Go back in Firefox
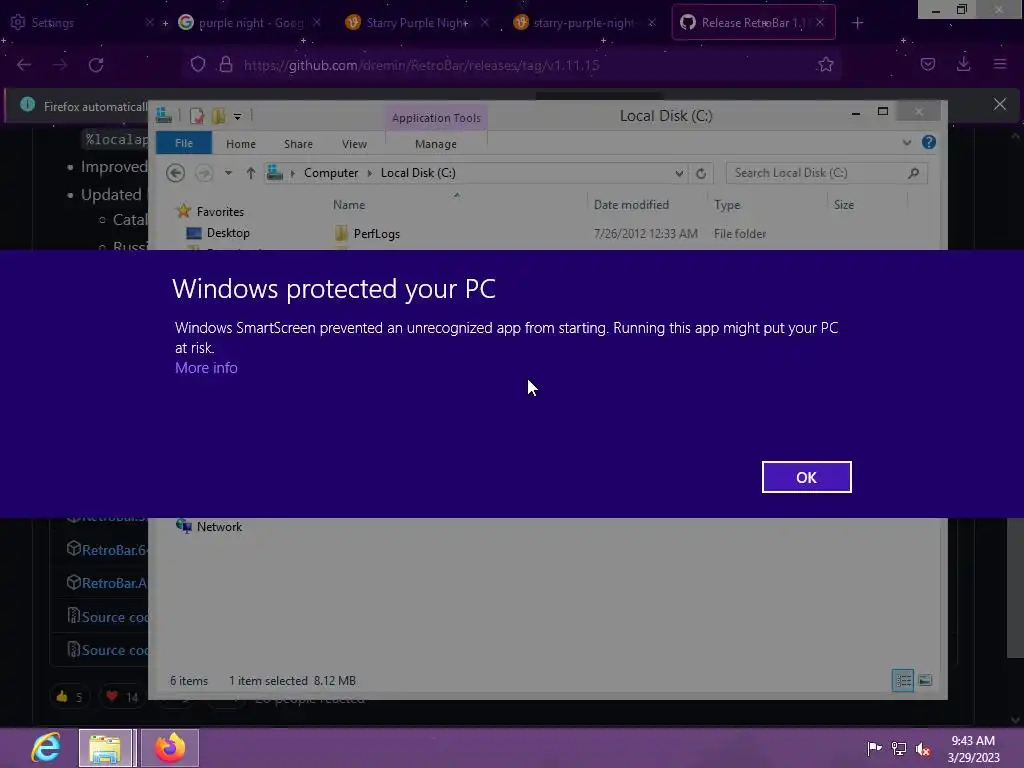1024x768 pixels. coord(24,65)
